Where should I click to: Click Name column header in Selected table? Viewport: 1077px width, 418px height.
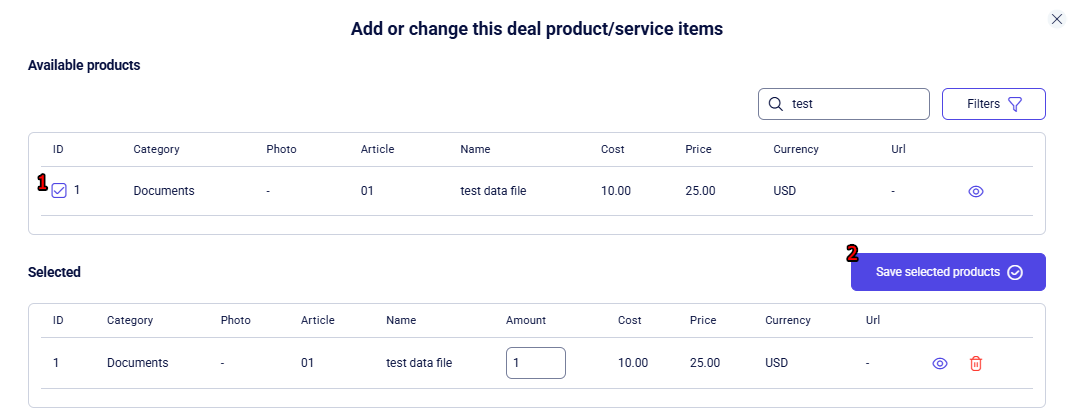401,321
